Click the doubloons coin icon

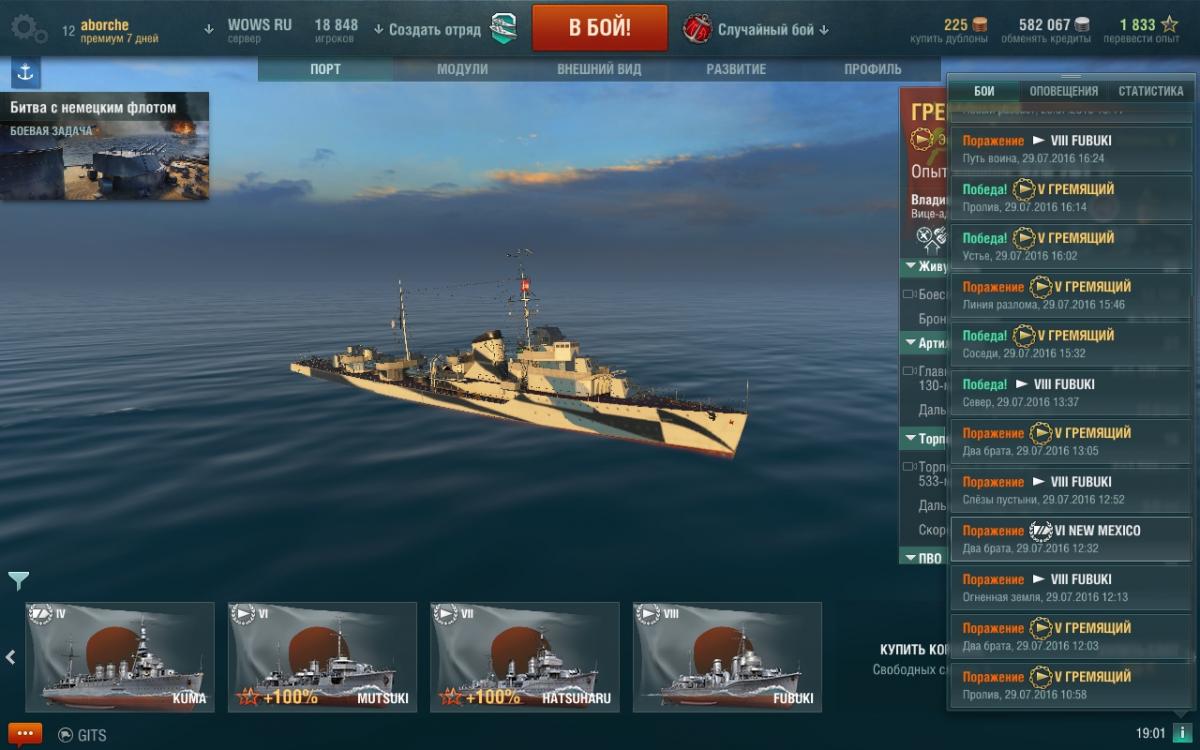pyautogui.click(x=980, y=25)
